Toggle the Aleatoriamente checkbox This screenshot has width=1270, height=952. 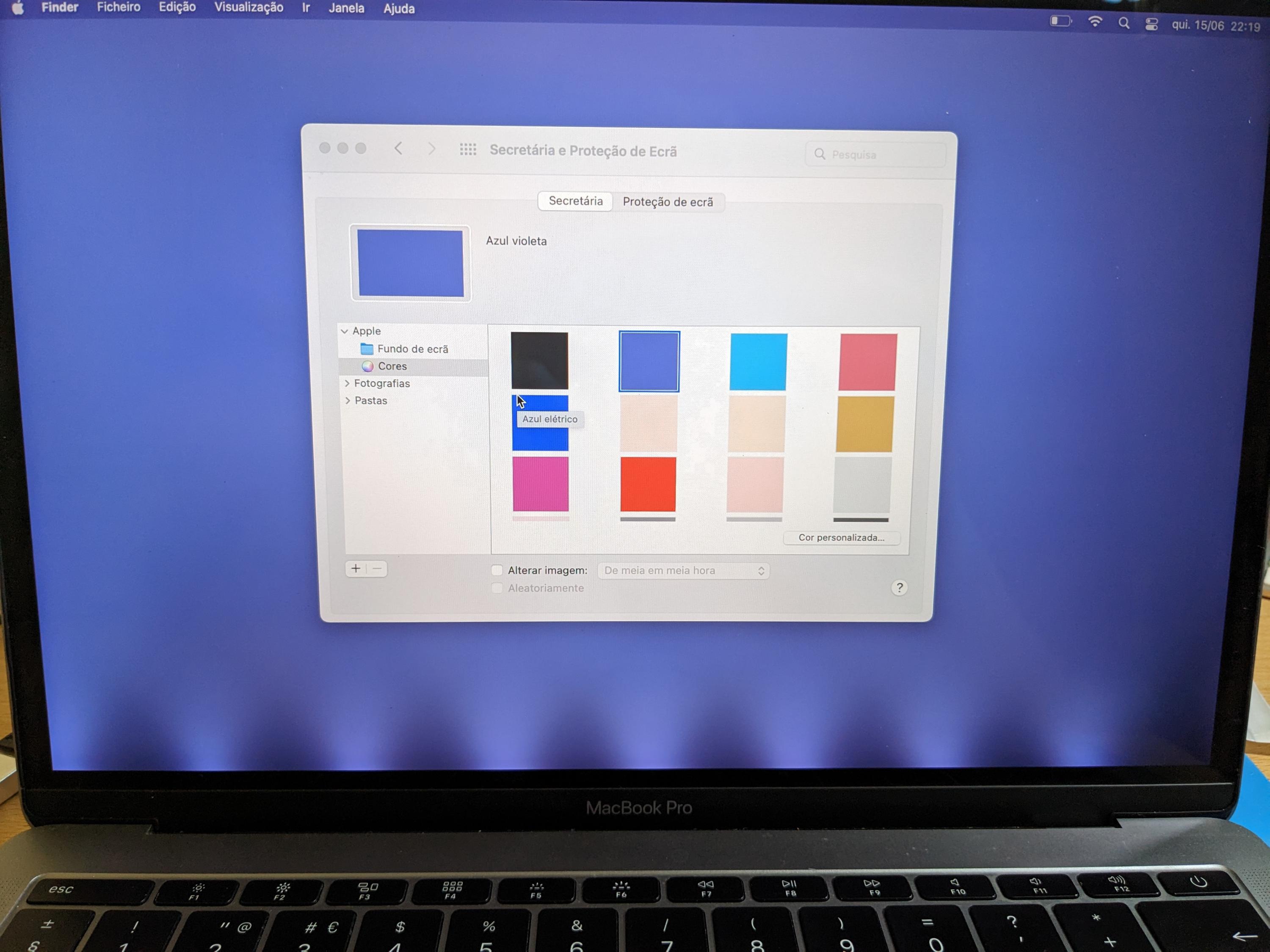click(x=497, y=588)
